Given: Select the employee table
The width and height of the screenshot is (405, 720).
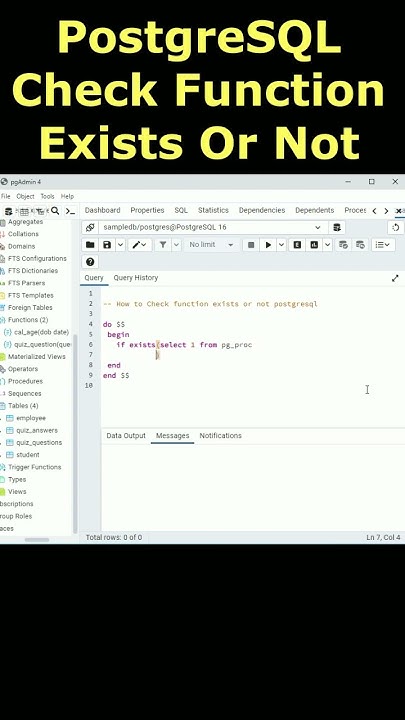Looking at the screenshot, I should (31, 418).
